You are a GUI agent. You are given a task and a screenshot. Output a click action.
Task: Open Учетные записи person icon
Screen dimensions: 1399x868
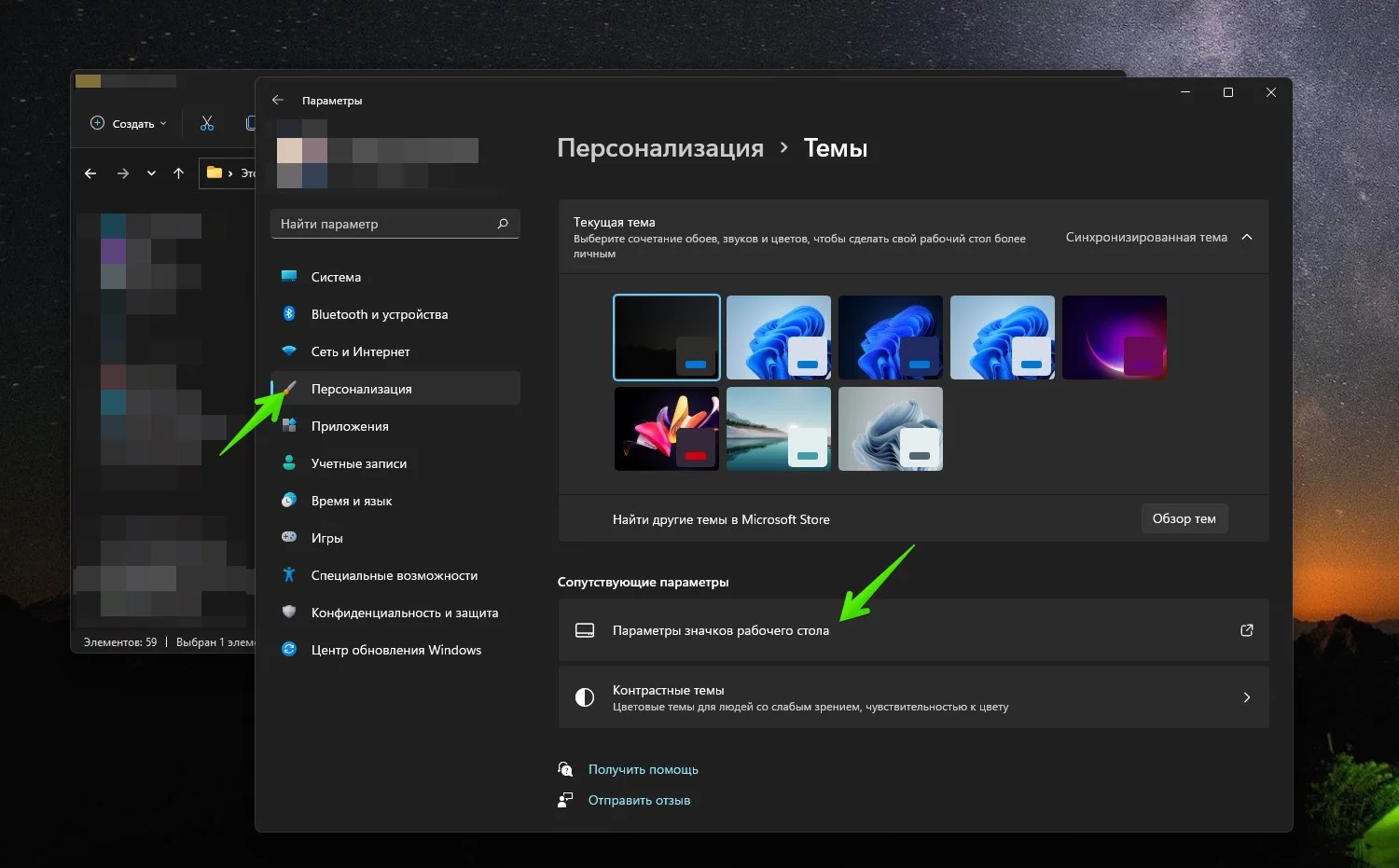click(289, 462)
